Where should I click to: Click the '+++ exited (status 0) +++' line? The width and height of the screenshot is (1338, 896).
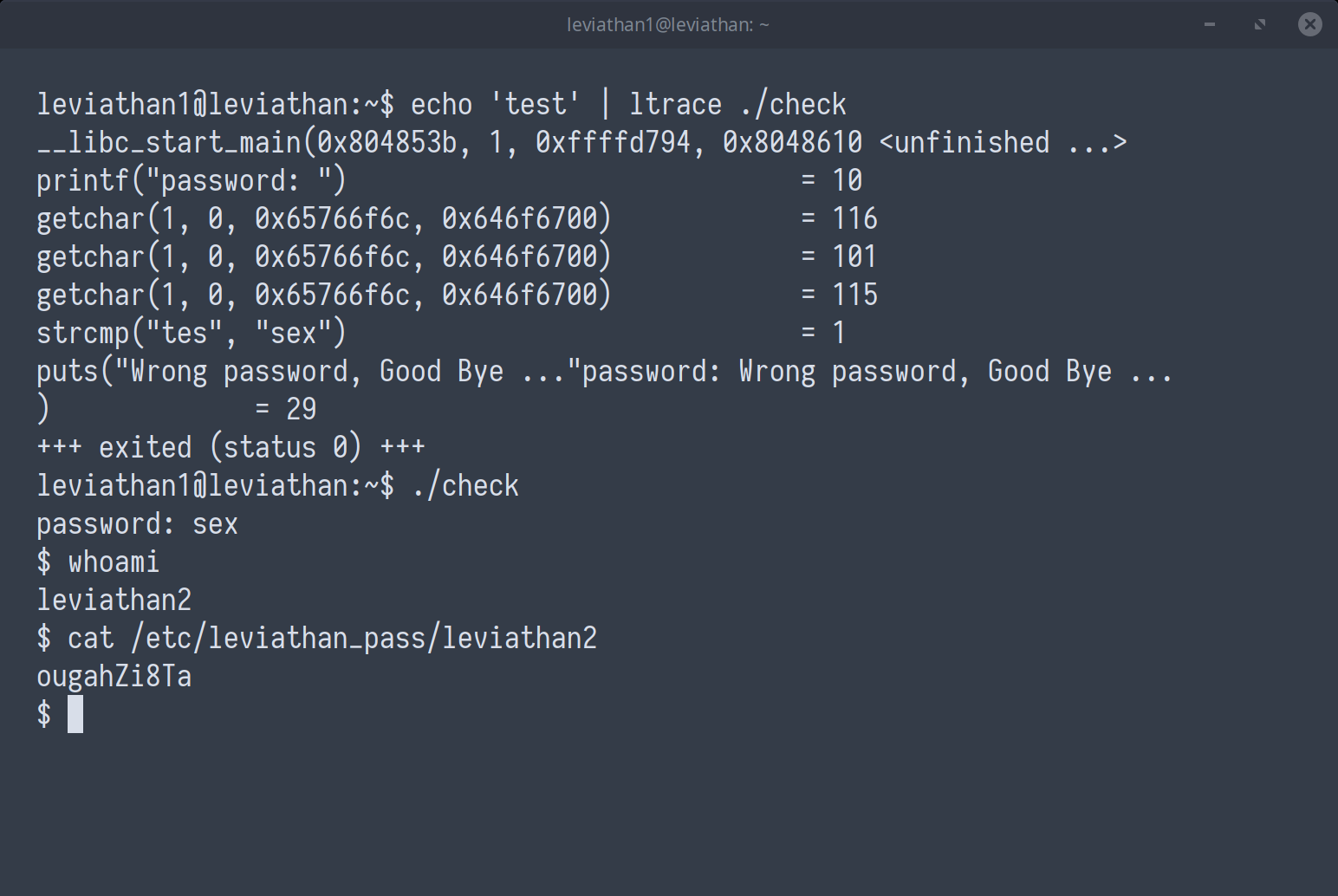pyautogui.click(x=231, y=448)
